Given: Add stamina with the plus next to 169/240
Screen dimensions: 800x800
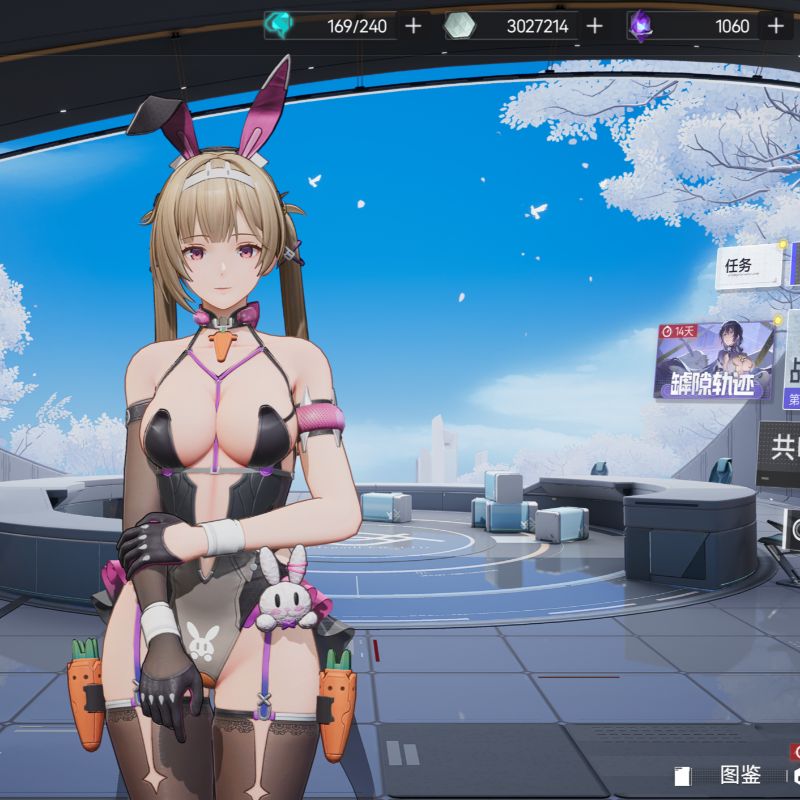Looking at the screenshot, I should coord(413,26).
